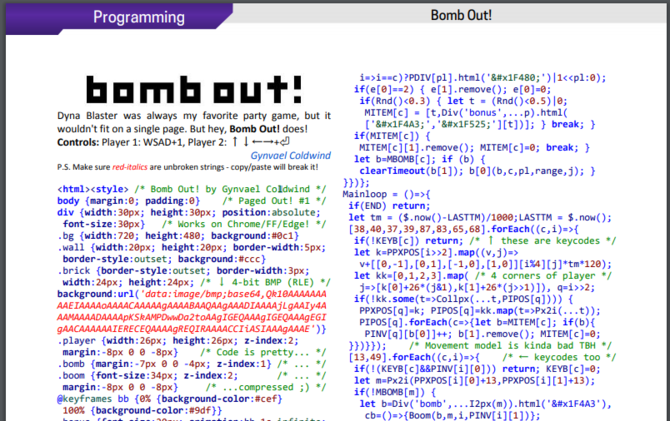Click the "if(!kk.some(t=>Collpx" code line

463,299
